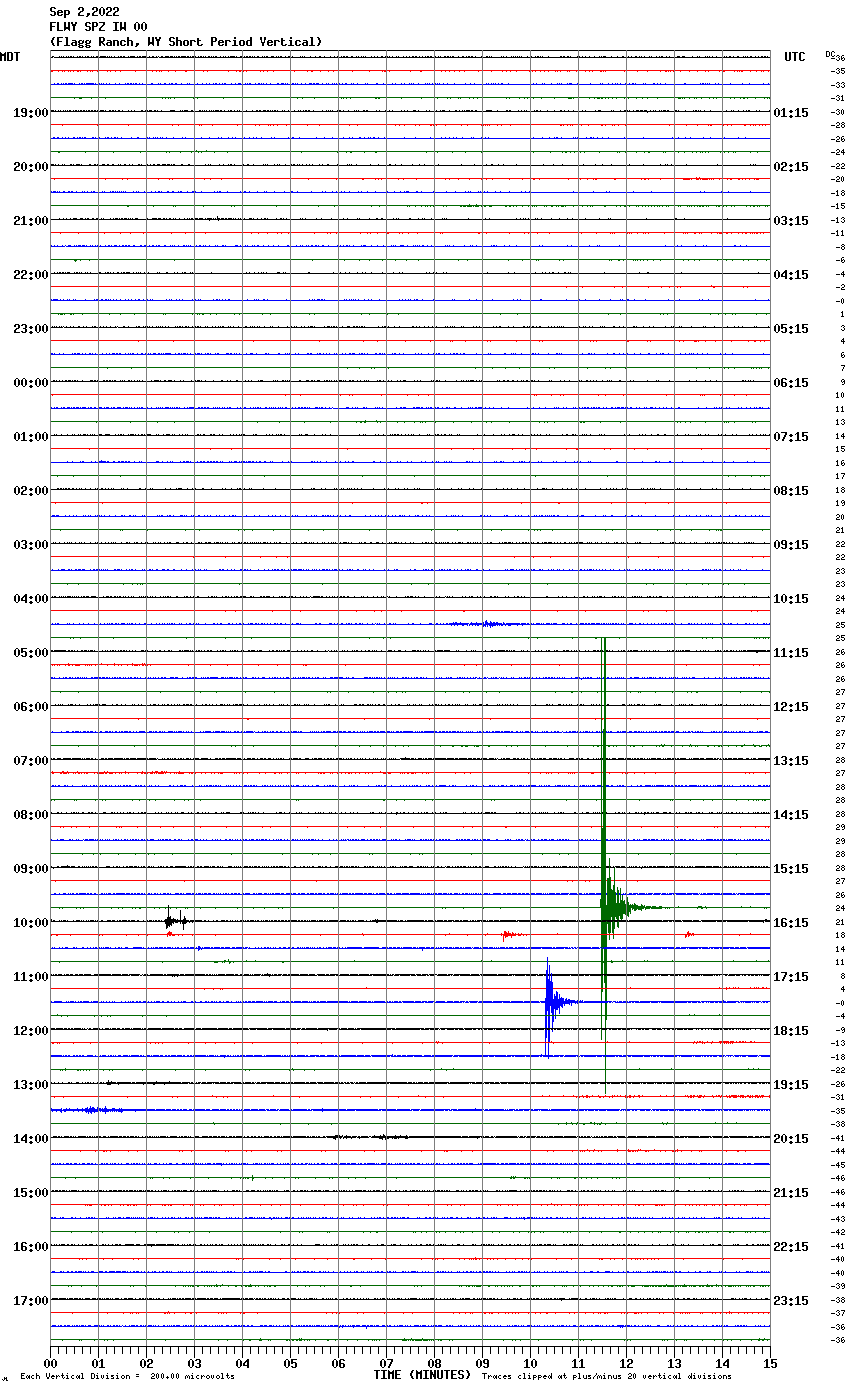850x1390 pixels.
Task: Click minute 15 on the time axis
Action: (x=769, y=1363)
